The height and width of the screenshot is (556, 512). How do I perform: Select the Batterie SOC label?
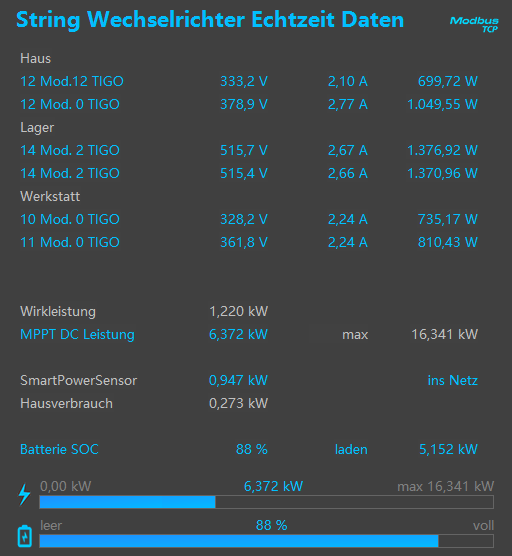point(59,449)
